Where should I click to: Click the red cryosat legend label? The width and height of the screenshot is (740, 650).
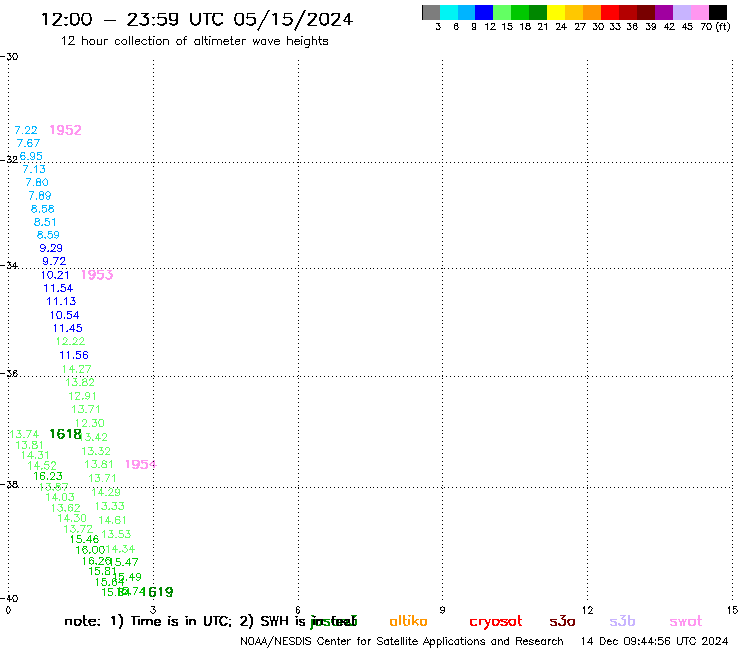(496, 622)
